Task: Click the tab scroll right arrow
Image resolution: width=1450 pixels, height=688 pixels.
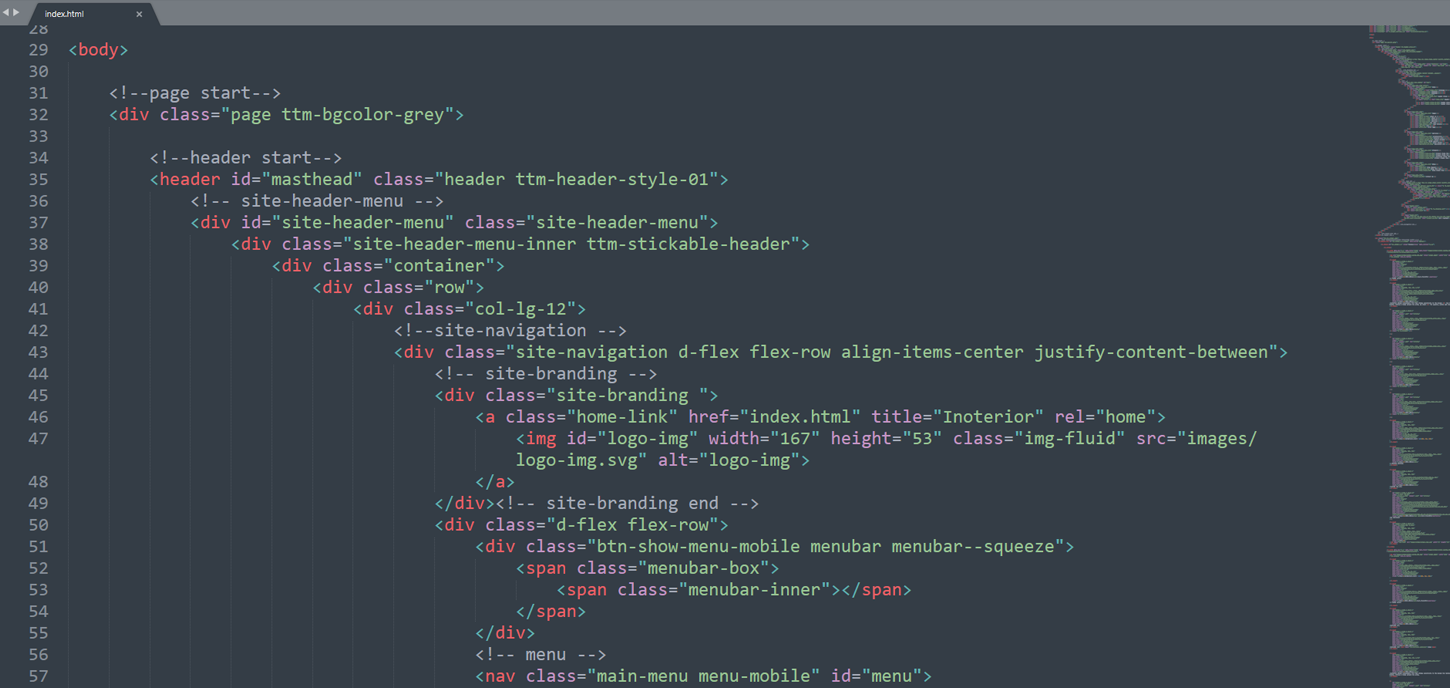Action: [16, 13]
